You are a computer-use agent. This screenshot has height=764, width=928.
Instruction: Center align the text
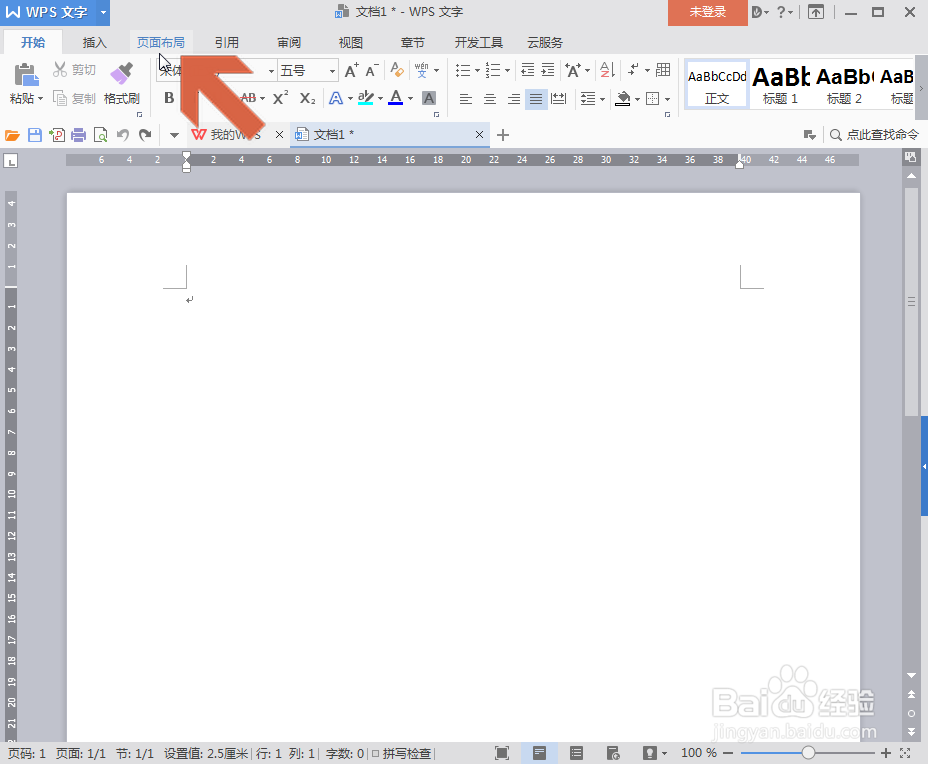point(490,99)
